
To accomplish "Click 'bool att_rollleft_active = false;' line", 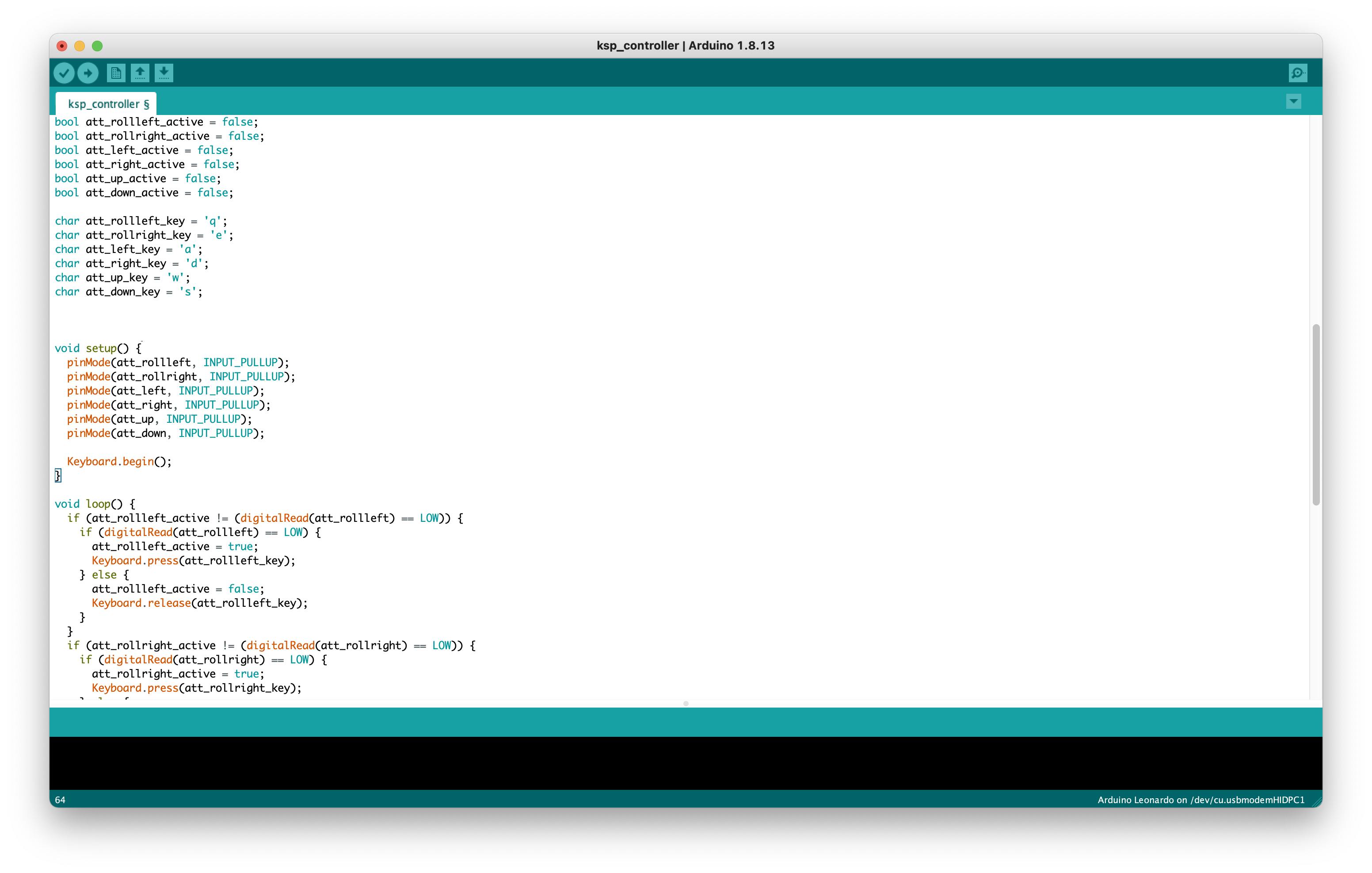I will click(x=156, y=122).
